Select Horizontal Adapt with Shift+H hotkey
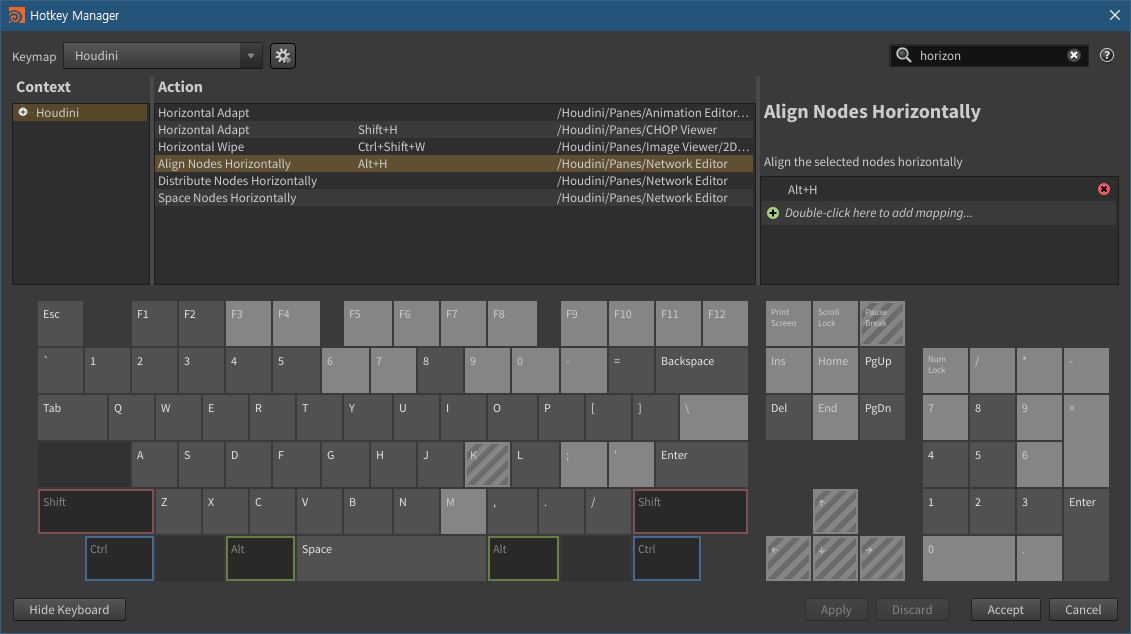 point(454,130)
